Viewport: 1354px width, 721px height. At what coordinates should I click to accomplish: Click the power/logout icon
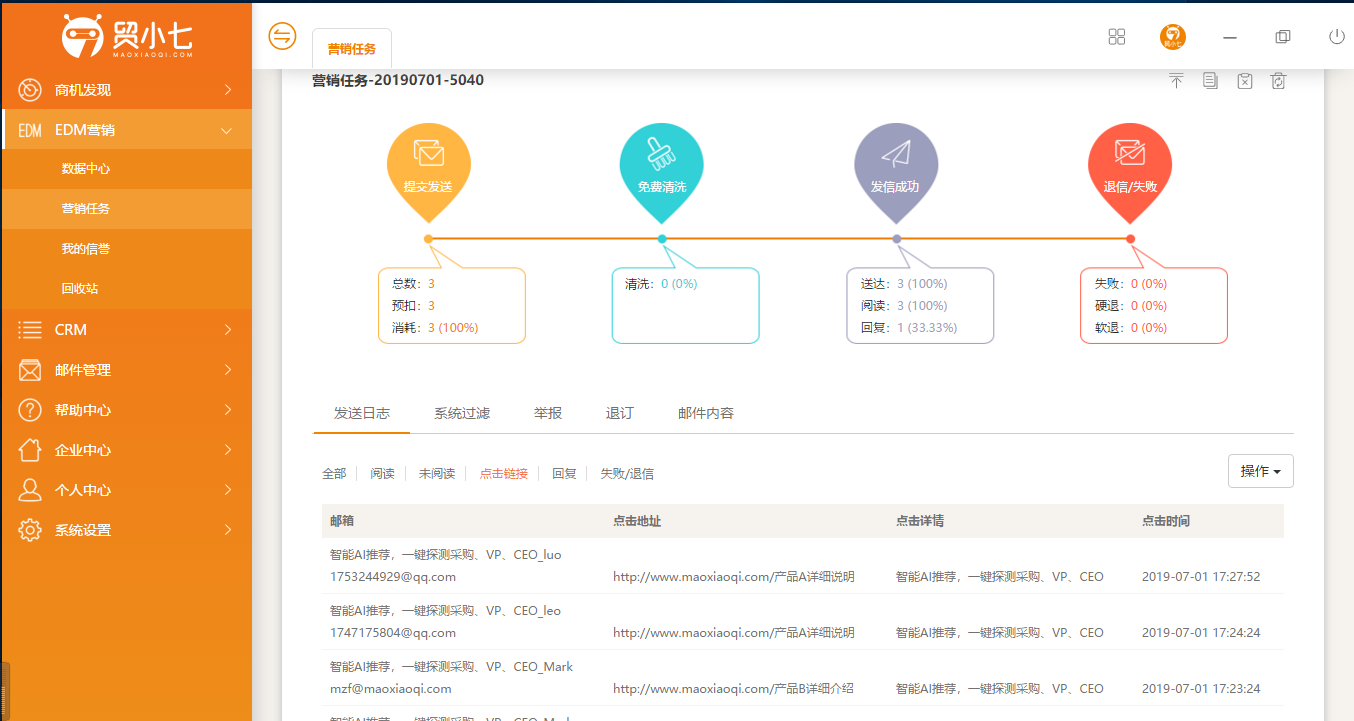click(1337, 37)
